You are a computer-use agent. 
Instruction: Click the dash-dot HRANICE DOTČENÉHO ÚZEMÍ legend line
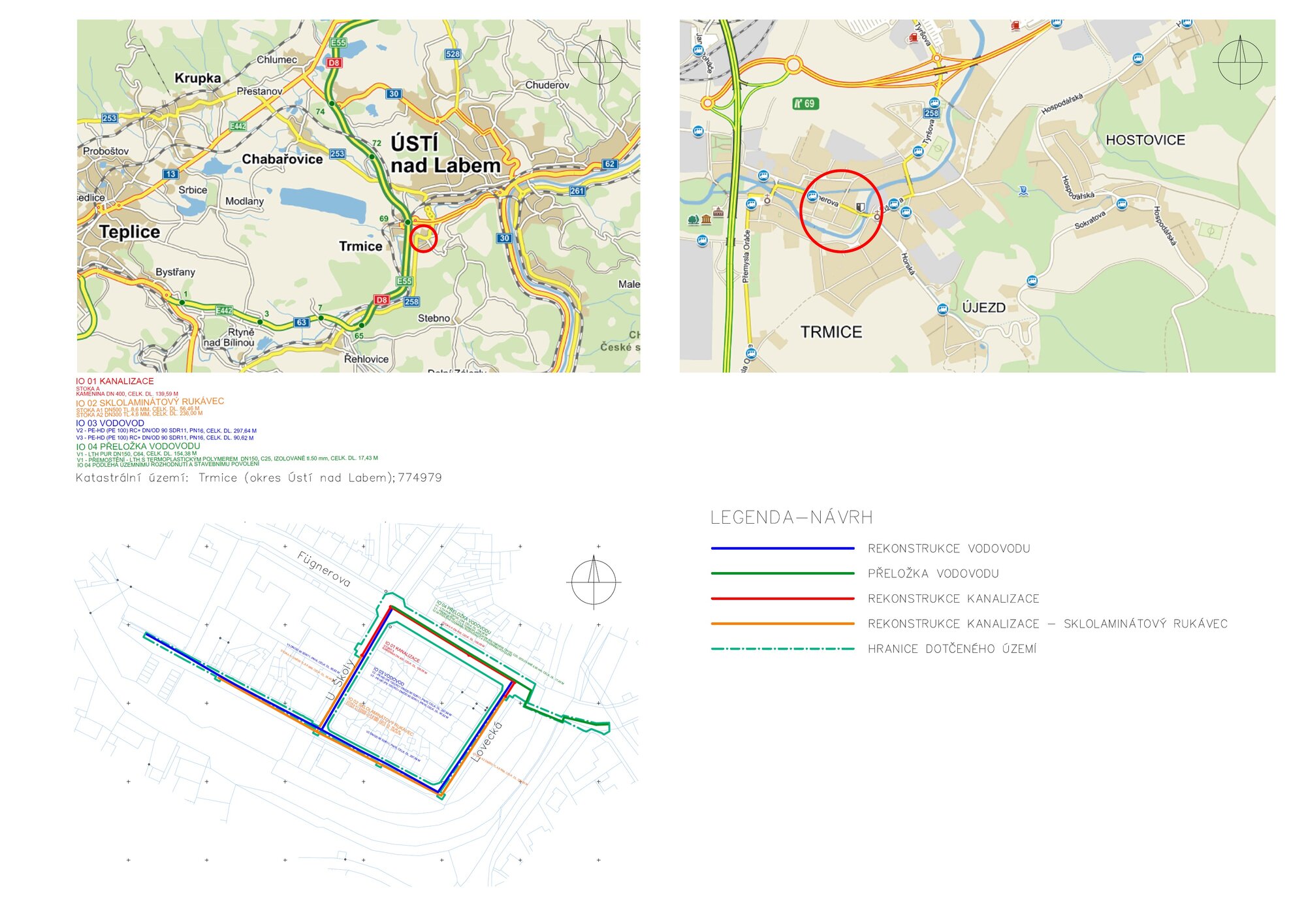(782, 648)
